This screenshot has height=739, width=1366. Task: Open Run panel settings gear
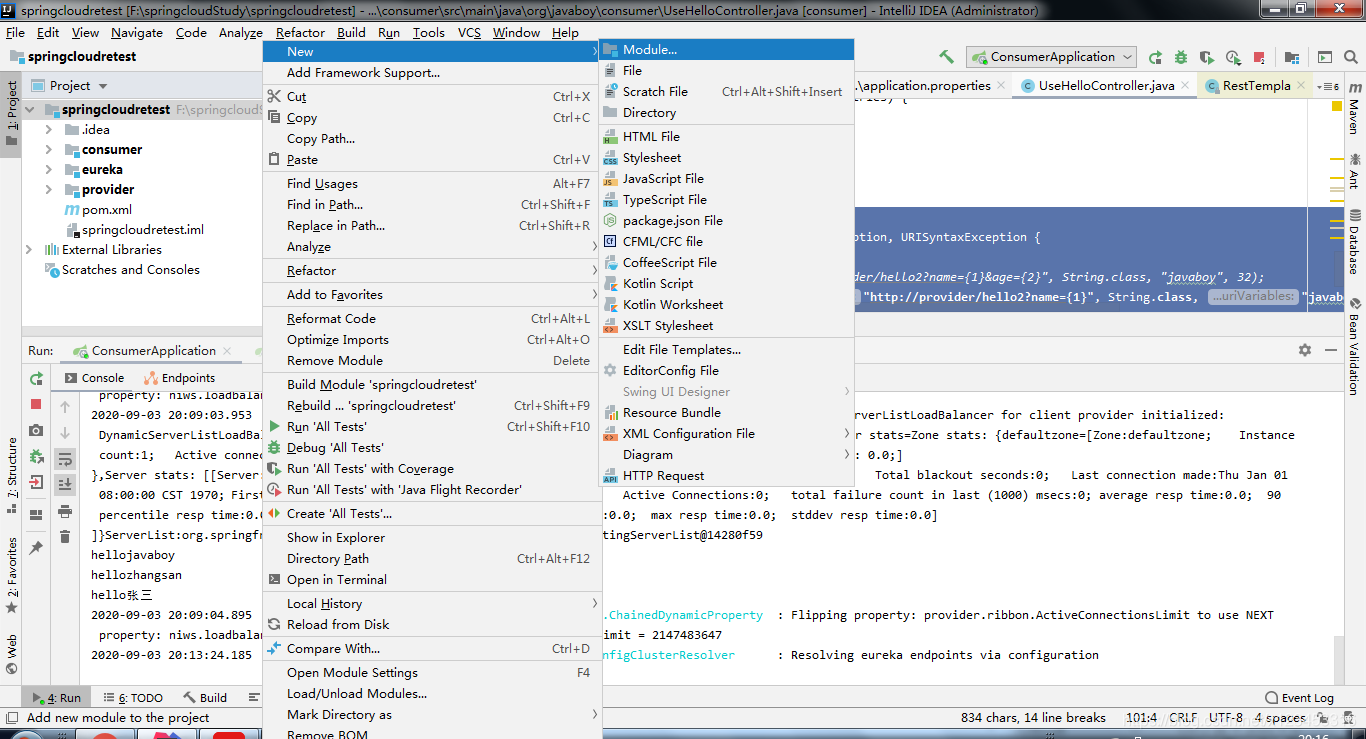click(x=1304, y=350)
